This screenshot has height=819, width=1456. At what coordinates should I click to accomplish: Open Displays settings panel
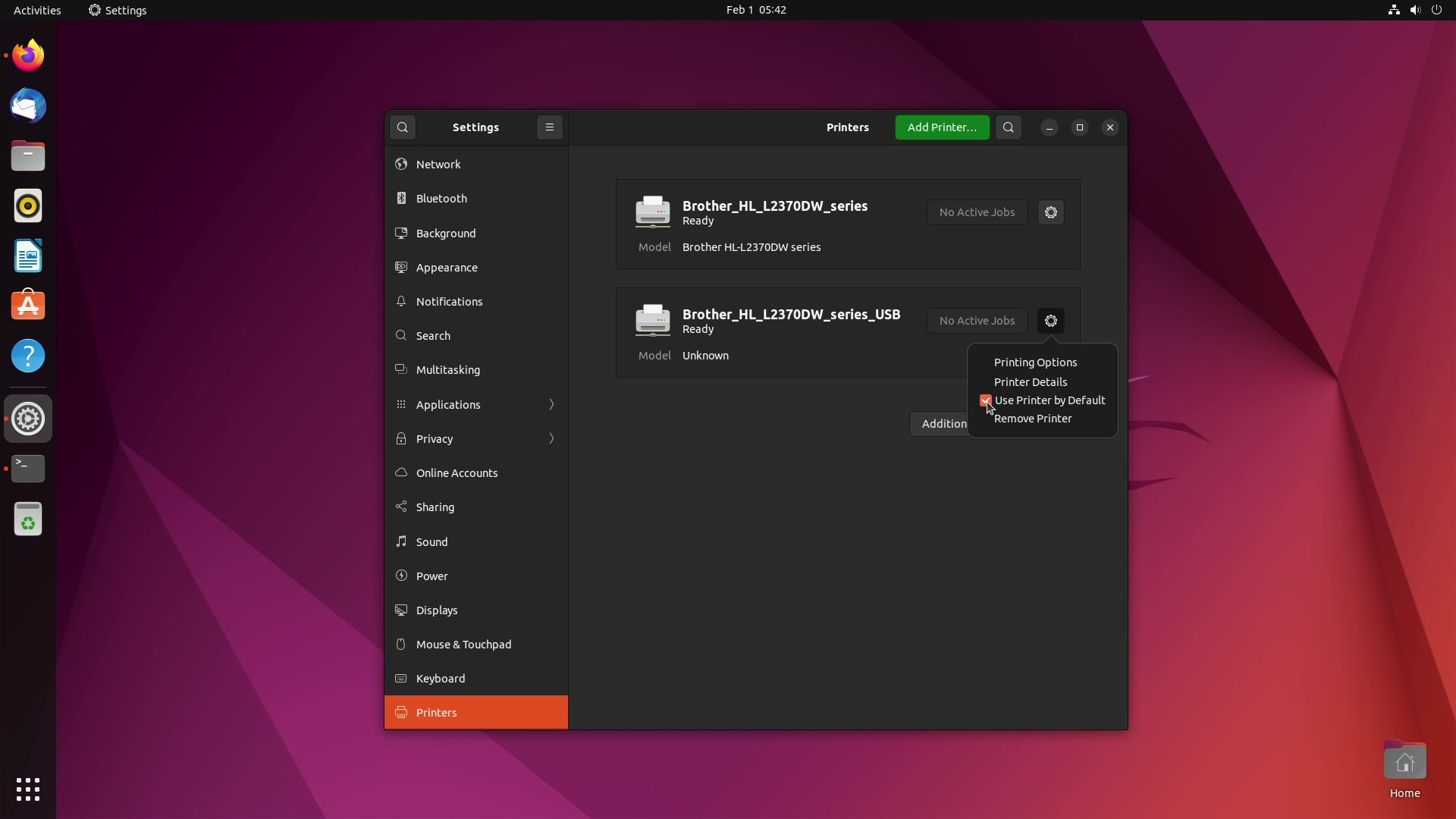pyautogui.click(x=476, y=610)
